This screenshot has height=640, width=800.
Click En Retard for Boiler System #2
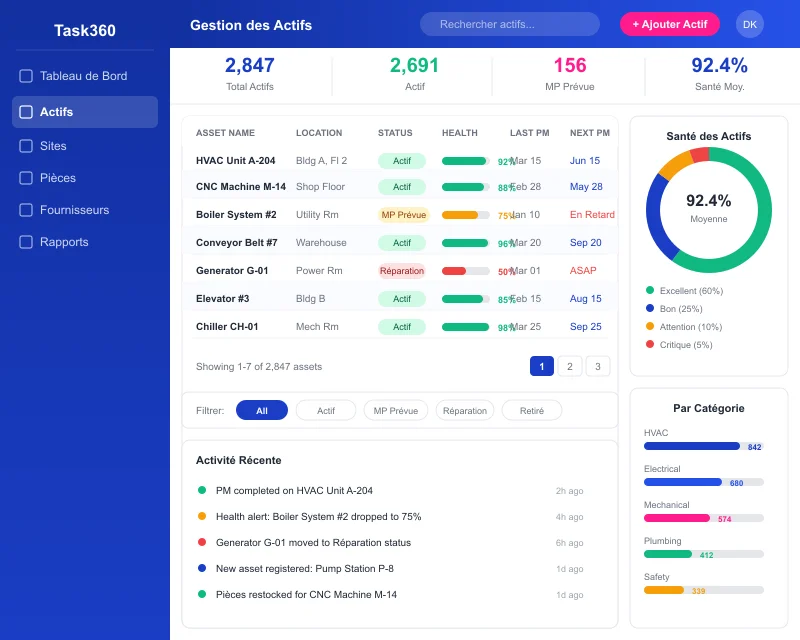[590, 214]
